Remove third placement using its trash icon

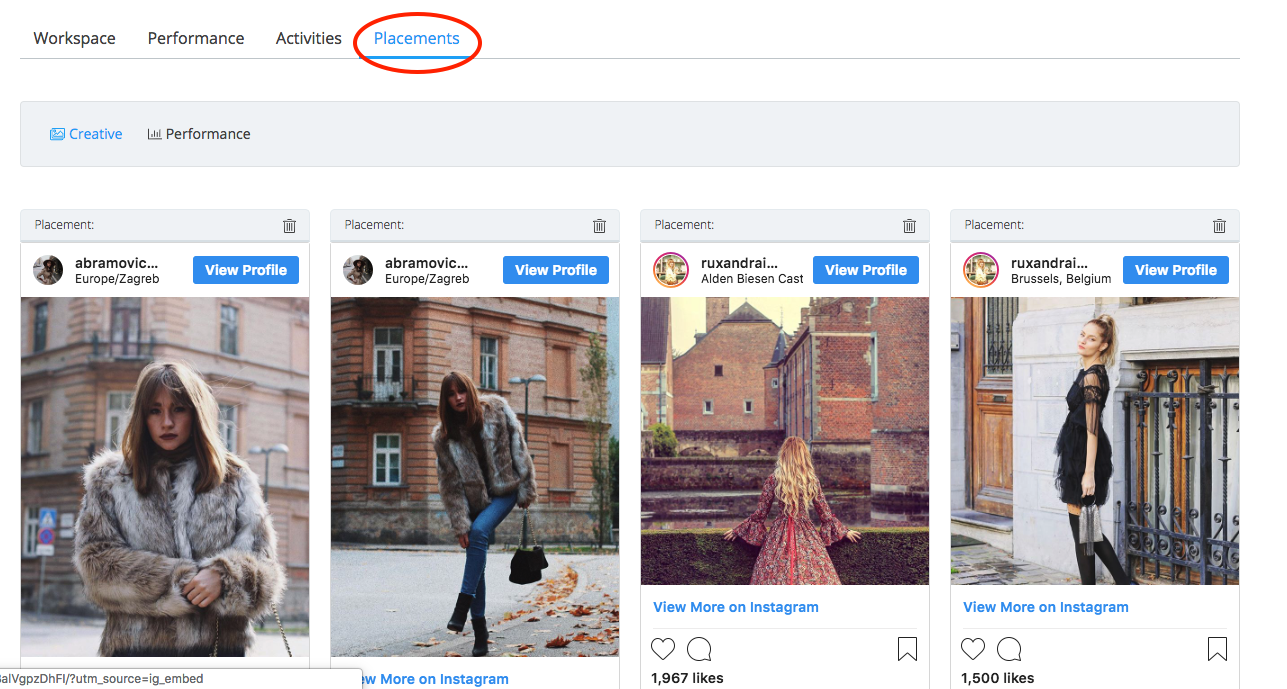pos(909,226)
